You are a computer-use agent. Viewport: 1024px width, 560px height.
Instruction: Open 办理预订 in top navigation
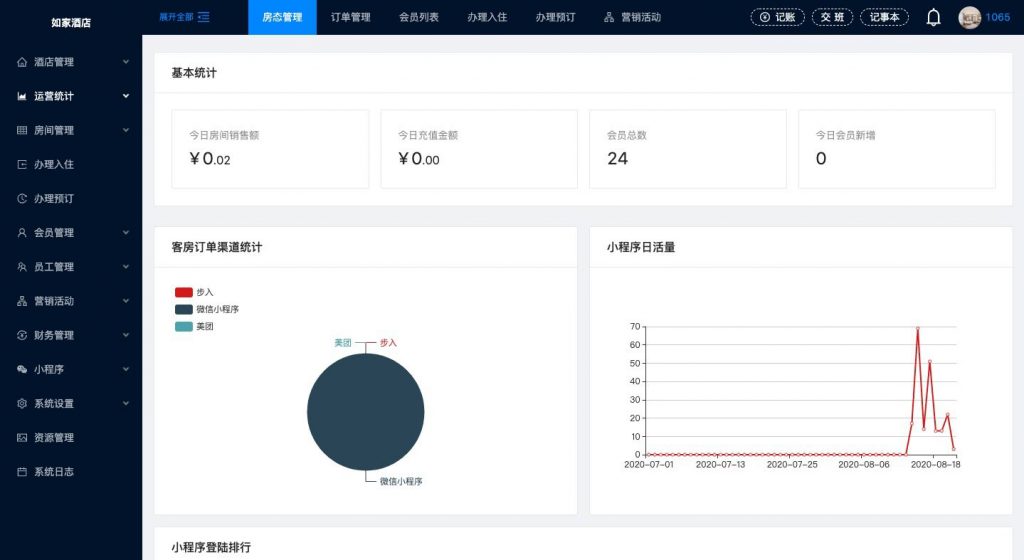(x=555, y=18)
